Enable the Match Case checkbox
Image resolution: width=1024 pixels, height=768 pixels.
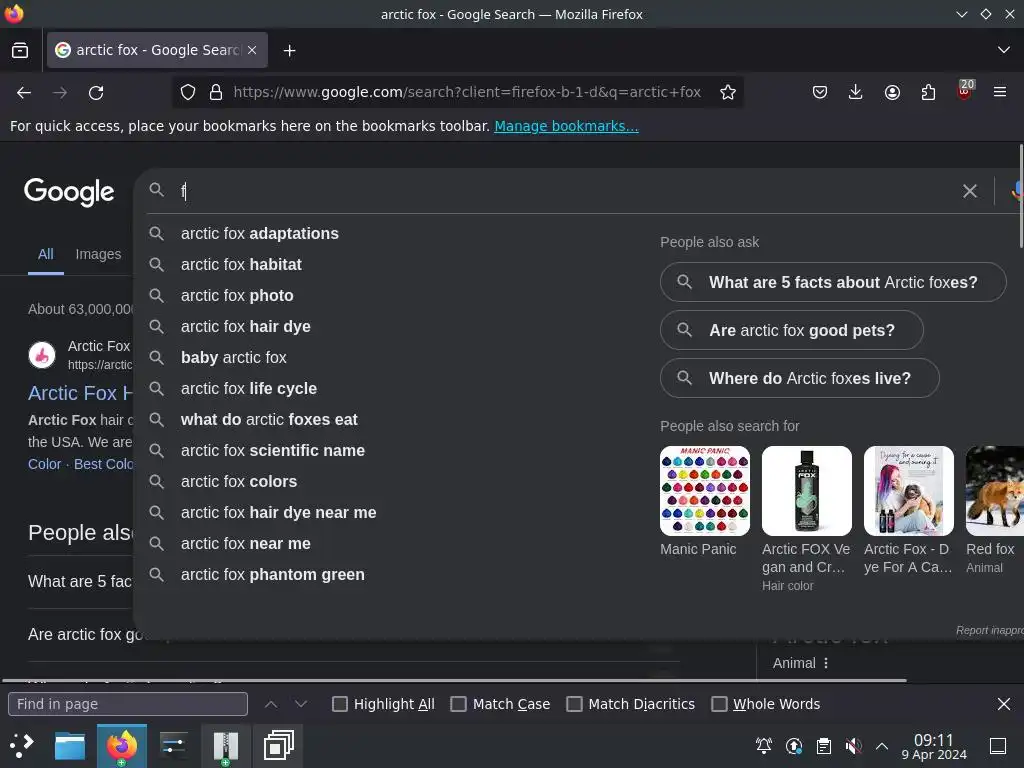pyautogui.click(x=458, y=704)
